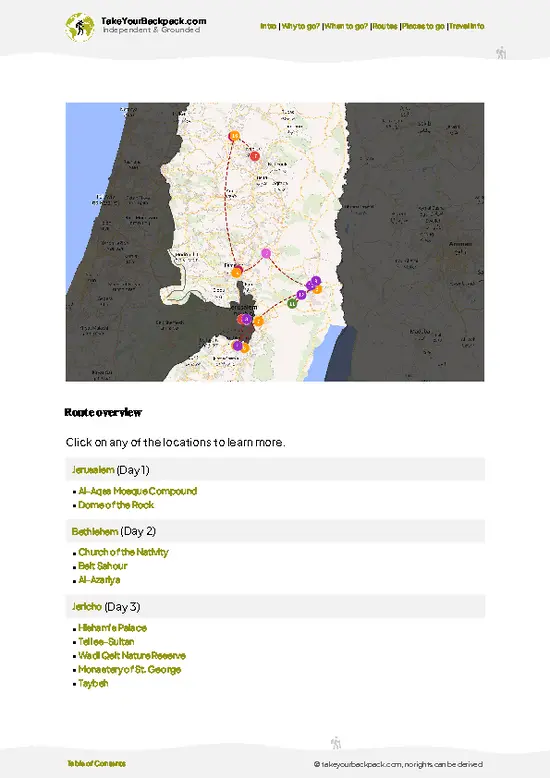The image size is (550, 778).
Task: Go to the 'When to go?' section
Action: (346, 26)
